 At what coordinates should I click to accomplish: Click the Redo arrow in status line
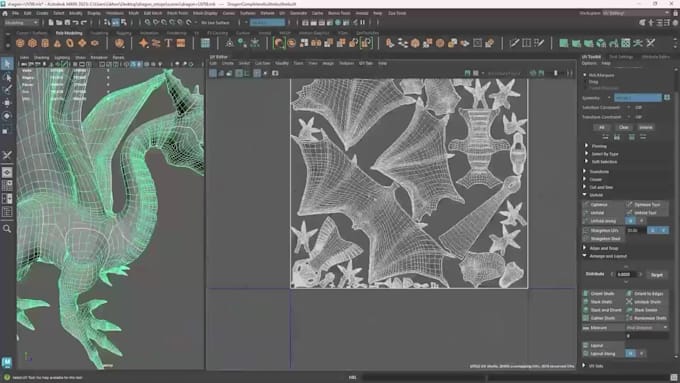click(x=83, y=23)
